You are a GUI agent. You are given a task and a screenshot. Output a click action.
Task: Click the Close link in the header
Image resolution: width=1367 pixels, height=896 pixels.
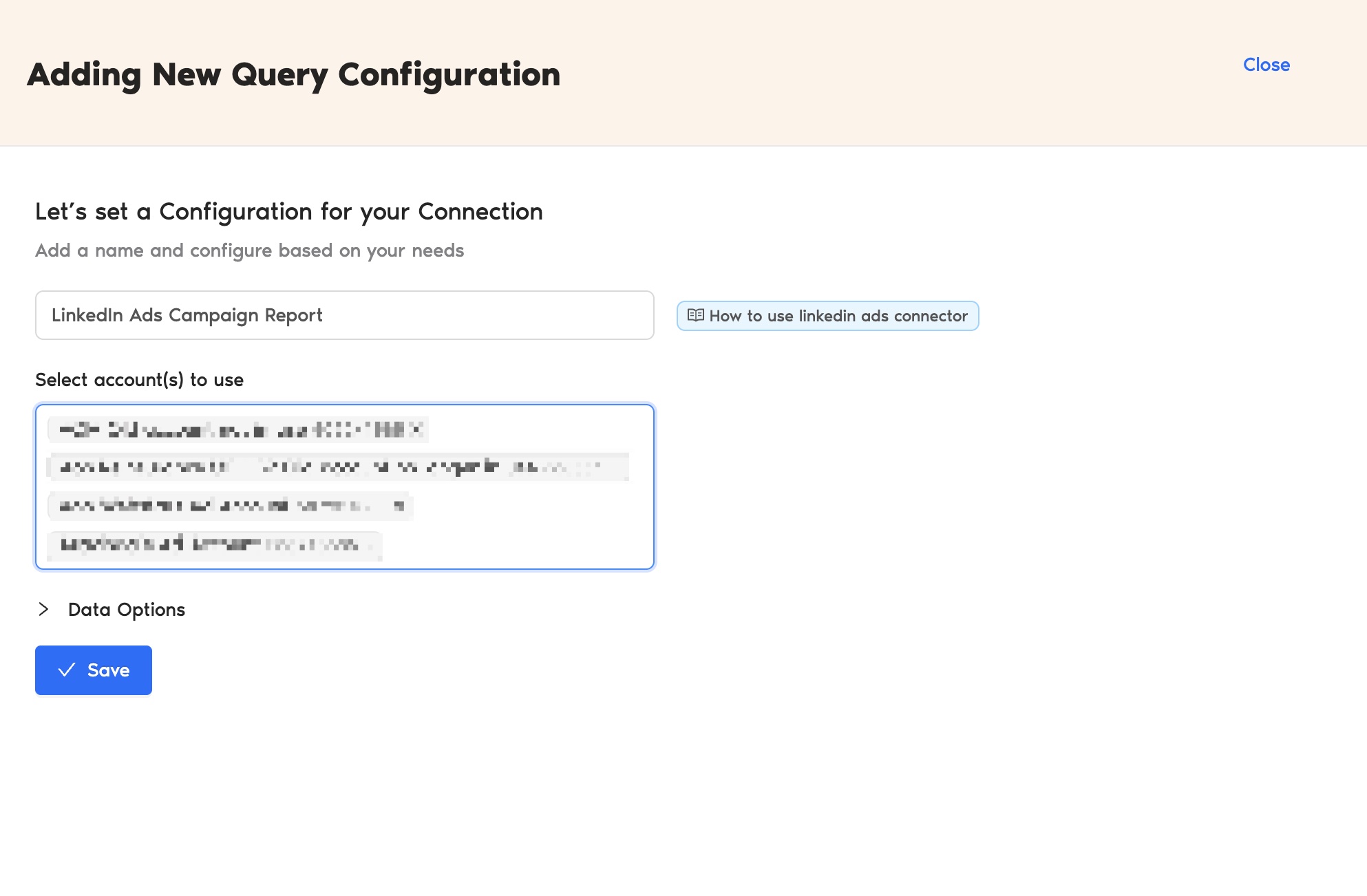1266,65
